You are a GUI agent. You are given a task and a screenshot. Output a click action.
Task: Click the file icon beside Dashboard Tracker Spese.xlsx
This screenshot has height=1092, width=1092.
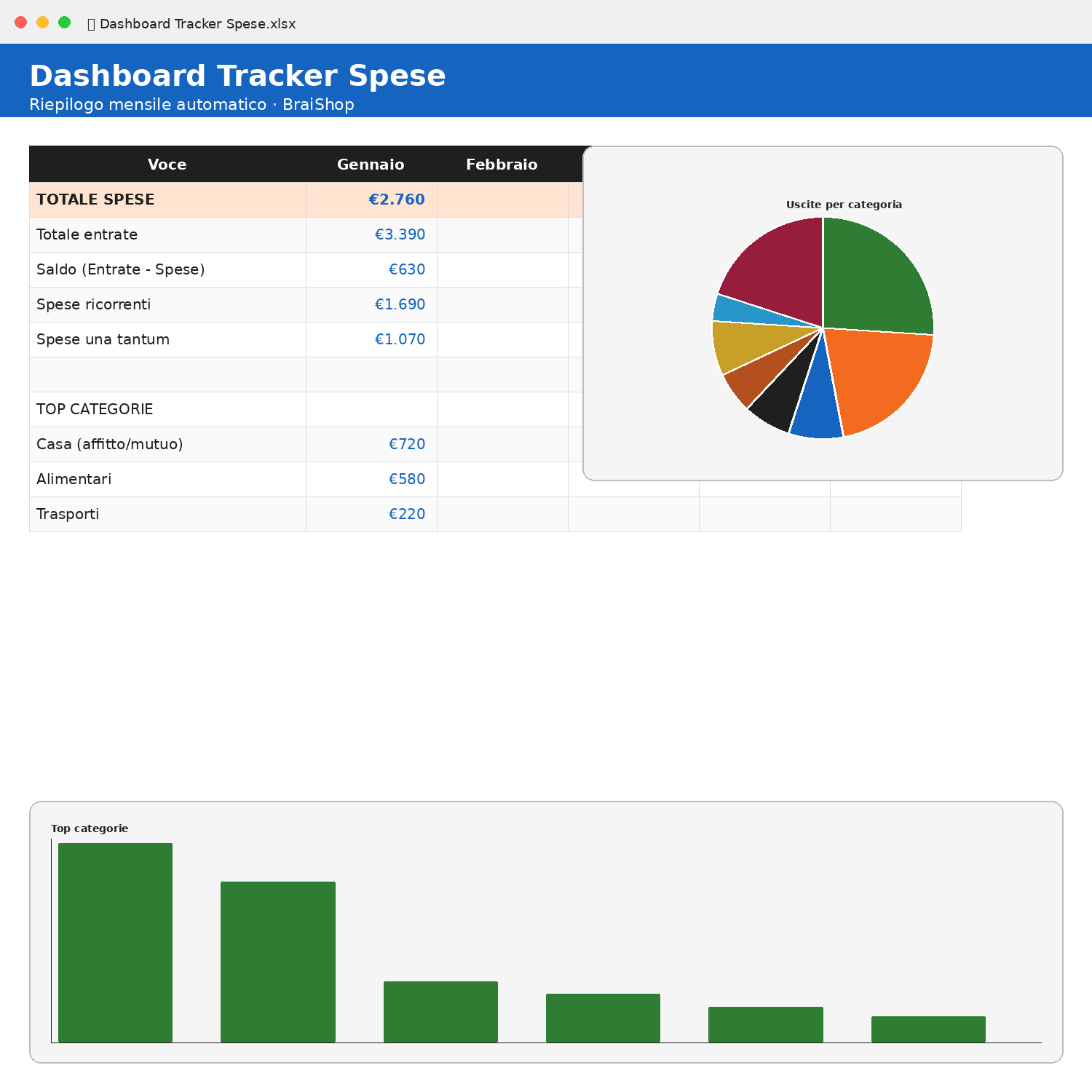[x=91, y=24]
